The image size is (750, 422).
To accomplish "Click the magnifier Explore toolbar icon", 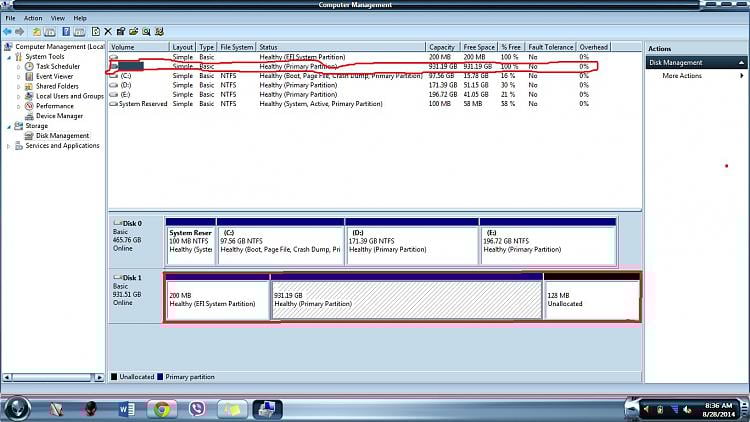I will (x=146, y=32).
